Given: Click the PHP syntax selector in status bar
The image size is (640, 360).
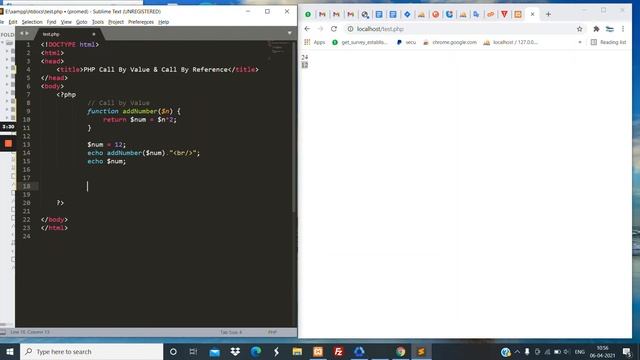Looking at the screenshot, I should [272, 332].
